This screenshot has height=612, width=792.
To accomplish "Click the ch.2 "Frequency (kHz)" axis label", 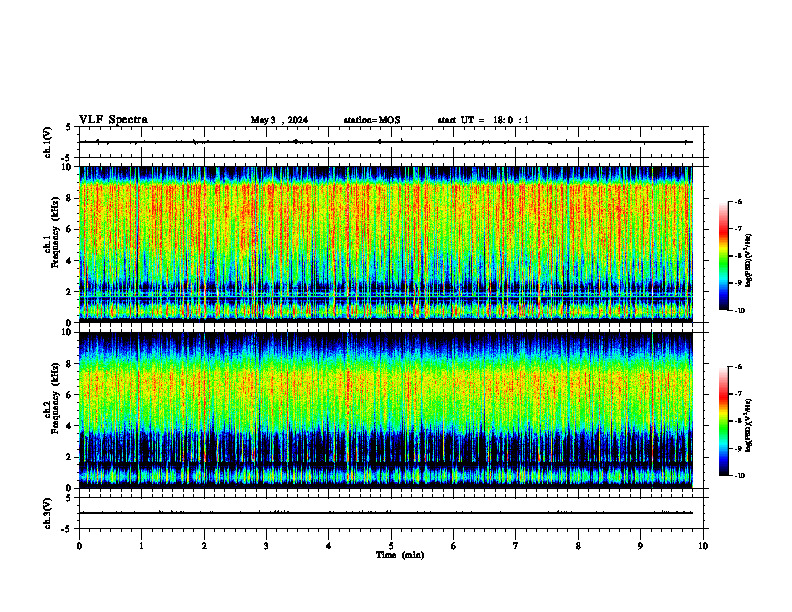I will click(x=56, y=398).
